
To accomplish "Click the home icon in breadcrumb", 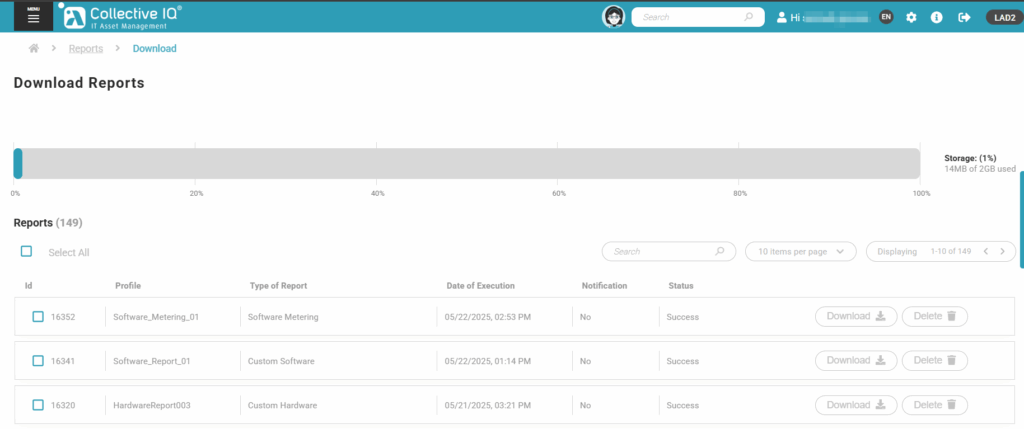I will tap(33, 48).
